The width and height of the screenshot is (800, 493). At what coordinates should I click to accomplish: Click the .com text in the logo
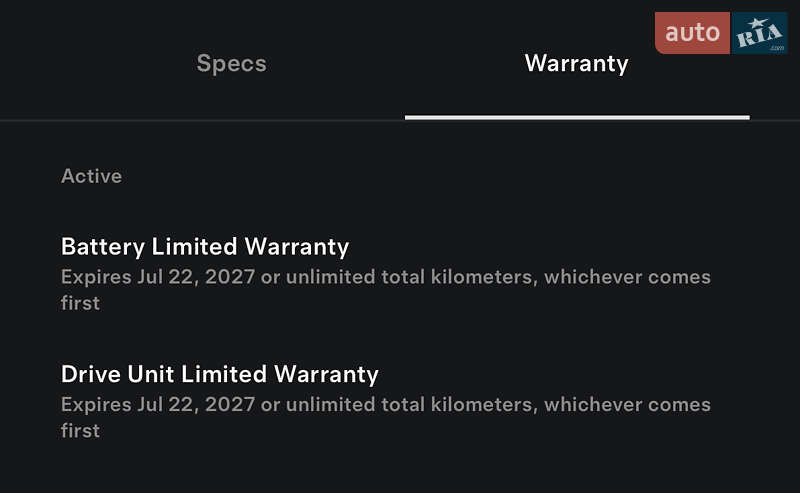click(x=777, y=48)
